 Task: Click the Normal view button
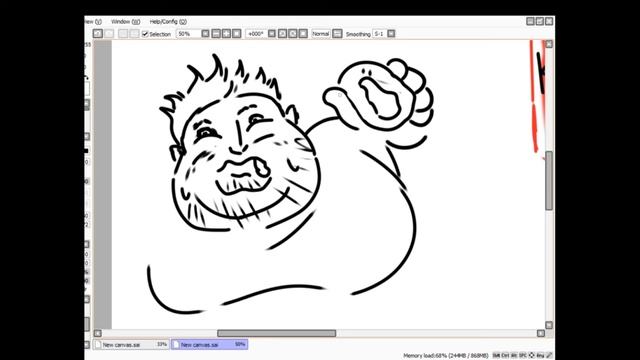coord(321,34)
